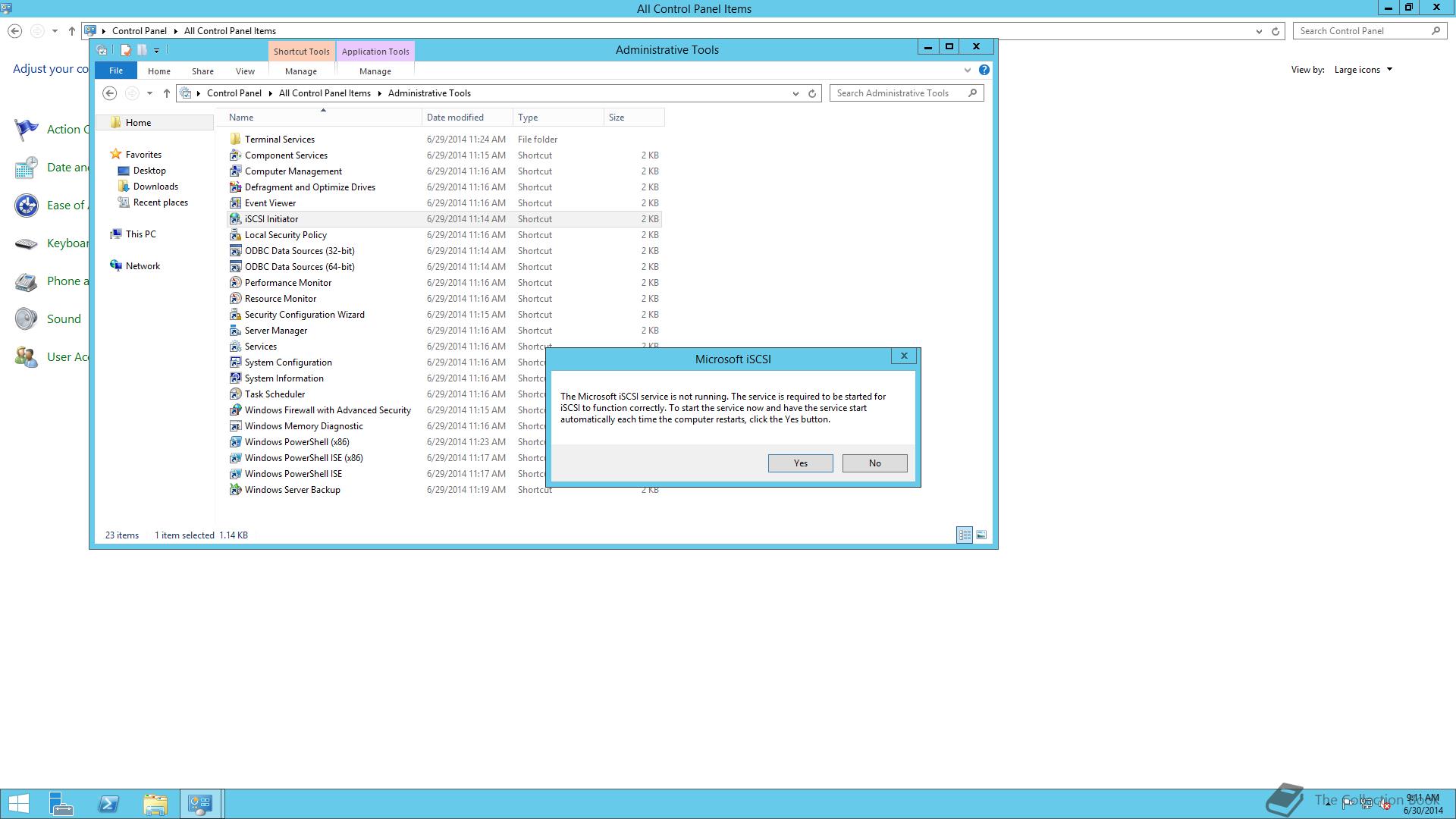
Task: Select the Event Viewer icon
Action: pyautogui.click(x=235, y=202)
